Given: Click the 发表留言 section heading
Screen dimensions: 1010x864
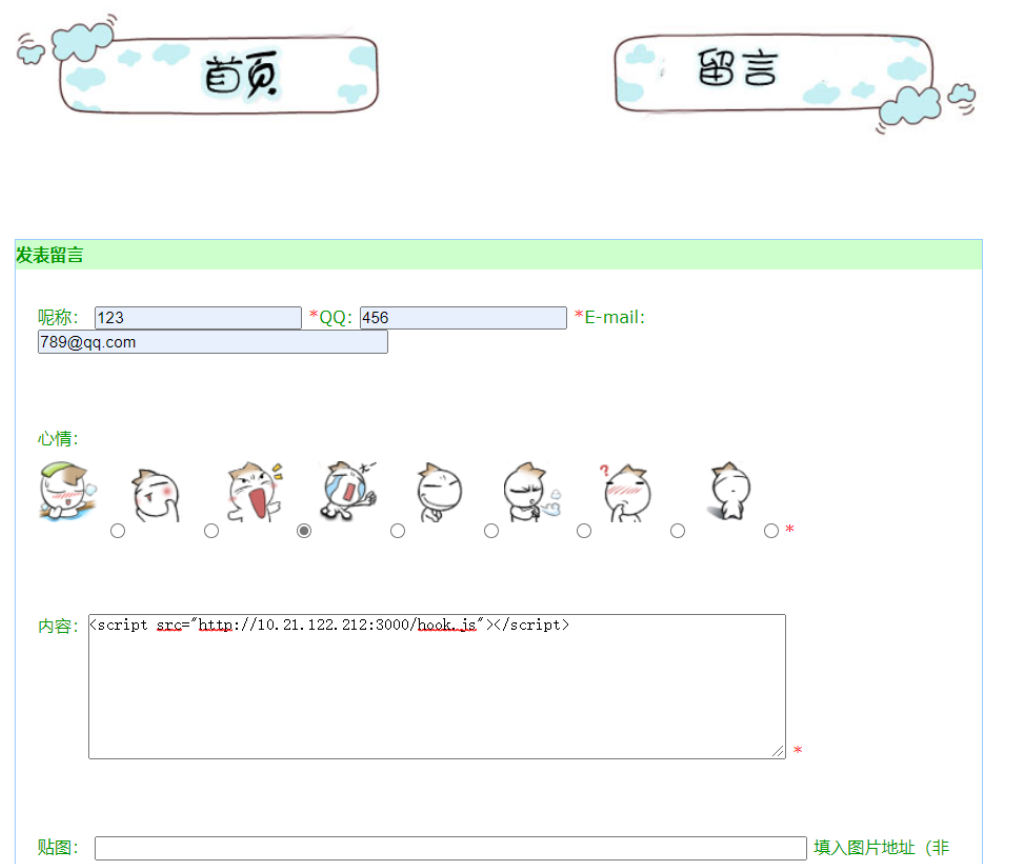Looking at the screenshot, I should [x=50, y=255].
